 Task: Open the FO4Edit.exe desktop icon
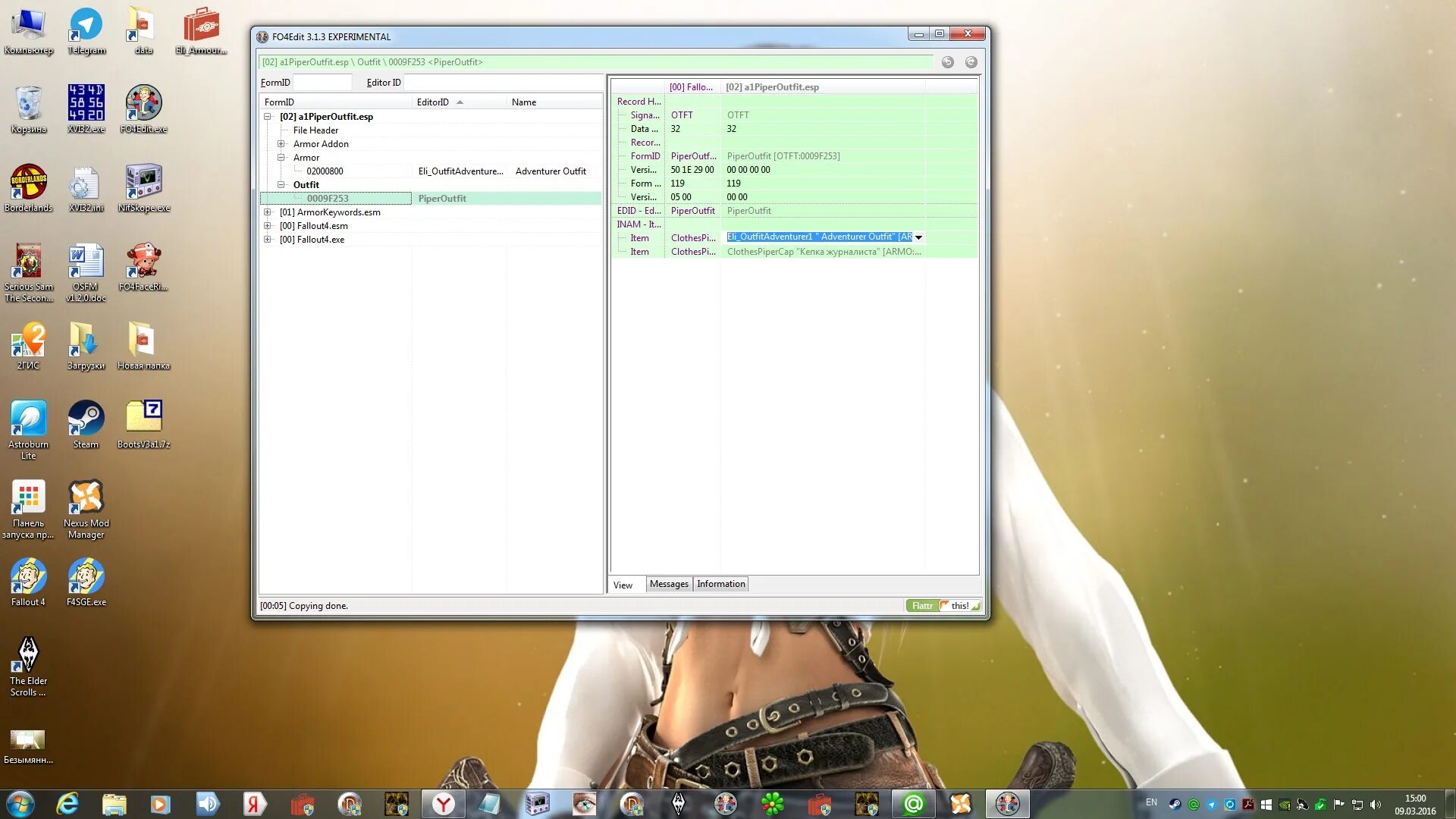pos(143,110)
